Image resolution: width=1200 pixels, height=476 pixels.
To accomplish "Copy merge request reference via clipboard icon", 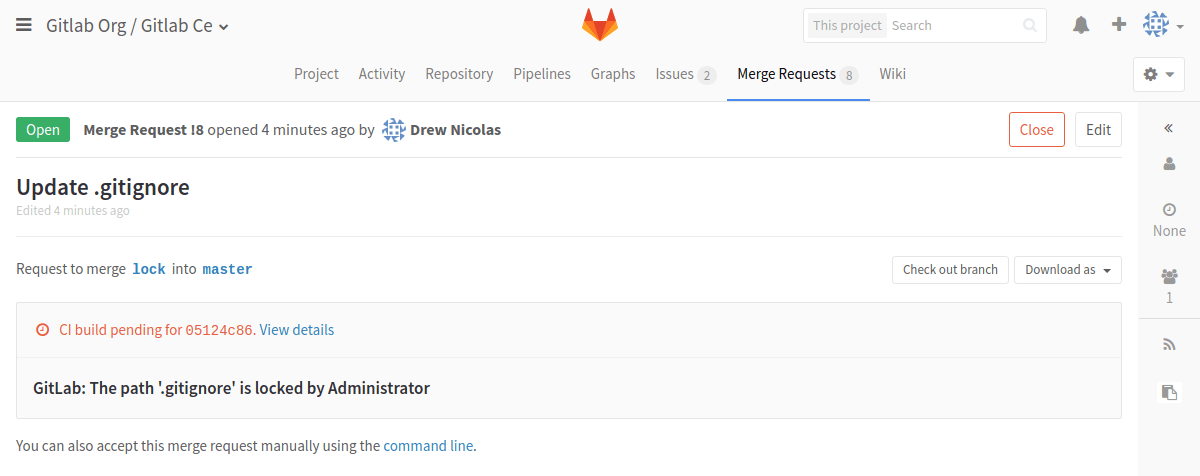I will point(1169,392).
